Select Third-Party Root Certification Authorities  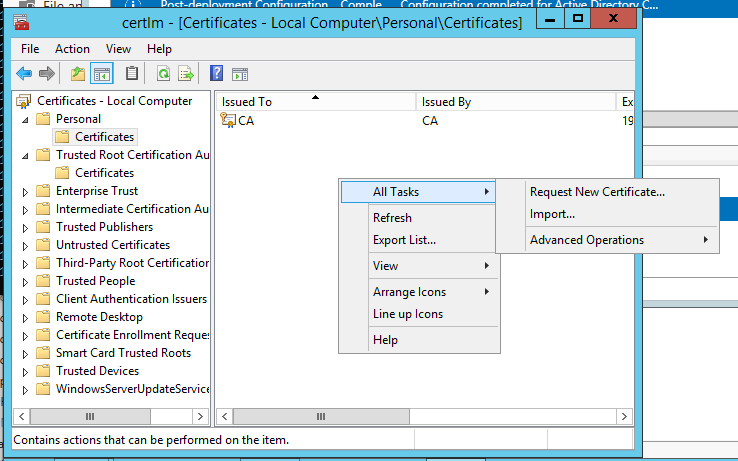(132, 263)
